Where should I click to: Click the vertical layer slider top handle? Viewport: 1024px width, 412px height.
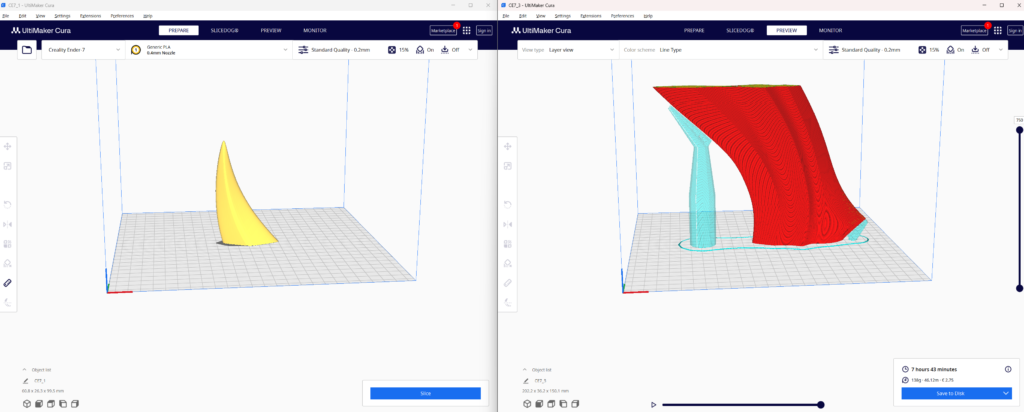tap(1019, 130)
